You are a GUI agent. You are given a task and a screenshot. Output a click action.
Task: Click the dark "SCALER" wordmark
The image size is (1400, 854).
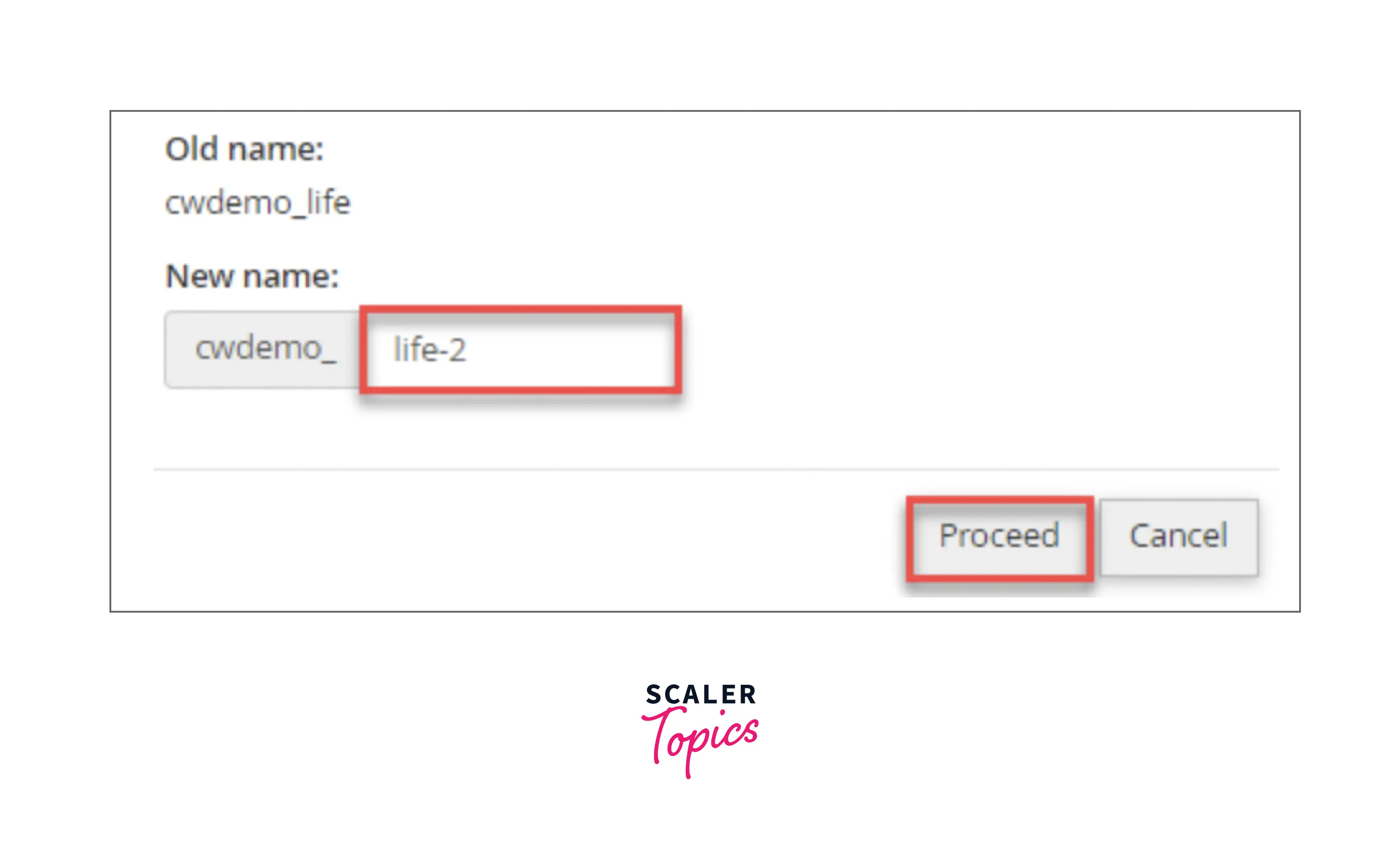700,694
